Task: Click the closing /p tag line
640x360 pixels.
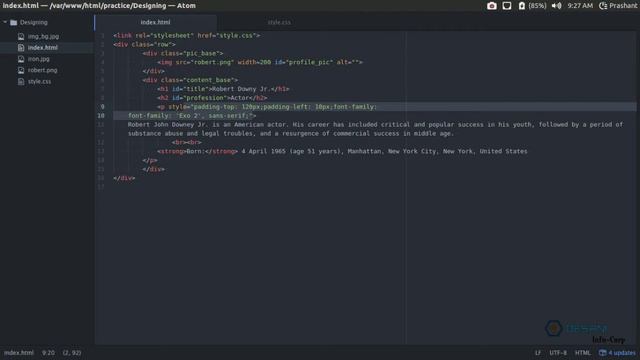Action: point(150,160)
